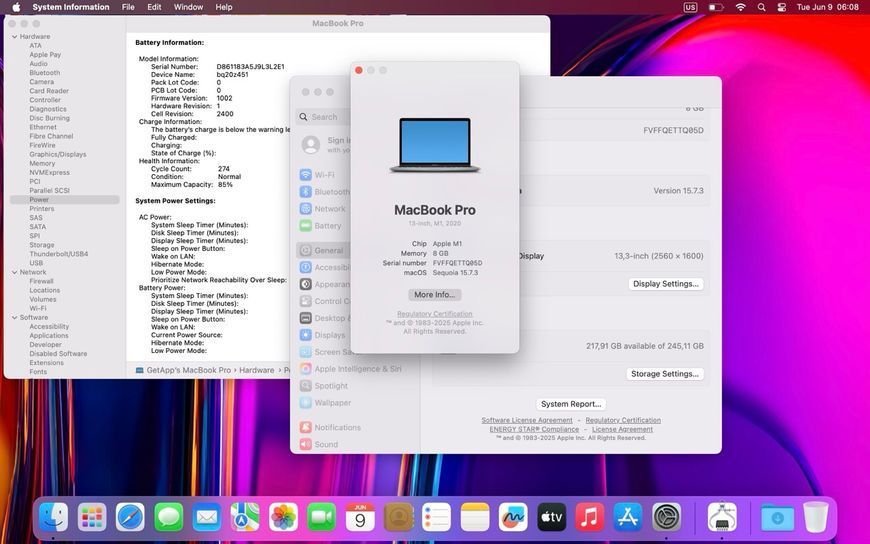This screenshot has width=870, height=544.
Task: Click Display Settings button
Action: coord(665,284)
